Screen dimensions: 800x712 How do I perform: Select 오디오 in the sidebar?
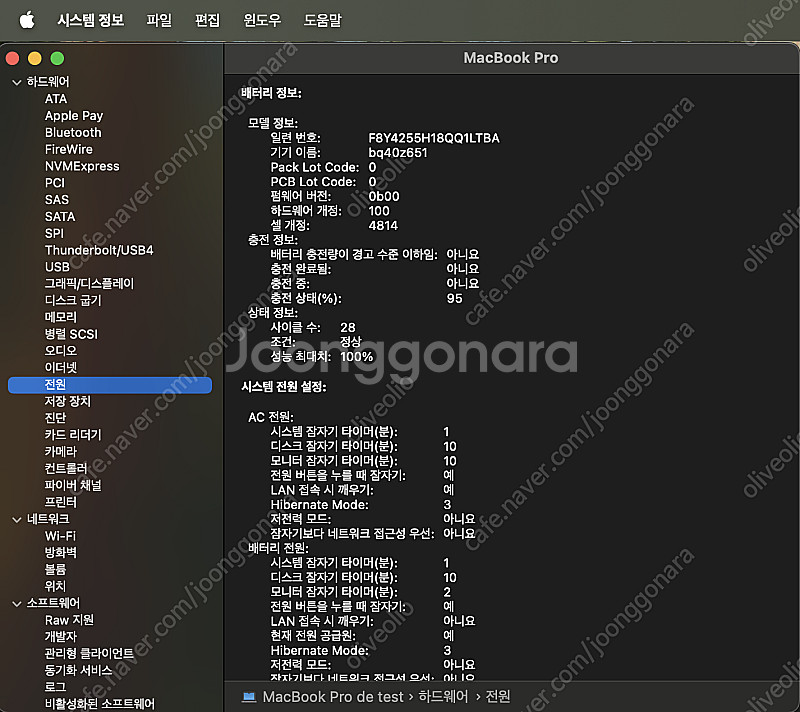click(x=61, y=351)
